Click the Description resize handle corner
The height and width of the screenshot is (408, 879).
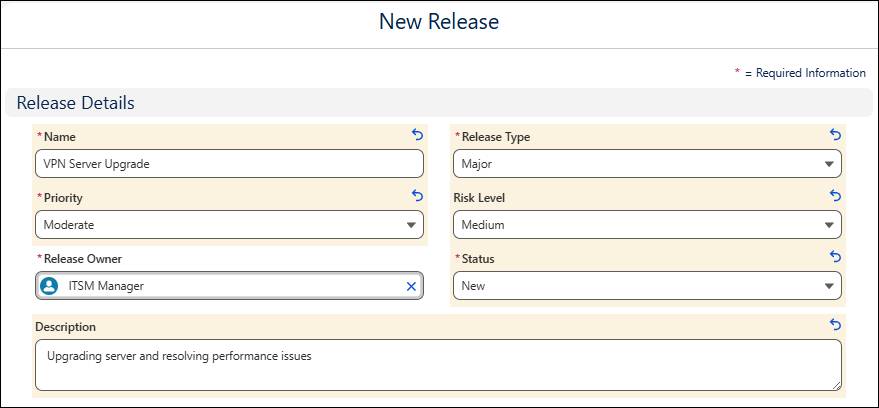tap(836, 385)
